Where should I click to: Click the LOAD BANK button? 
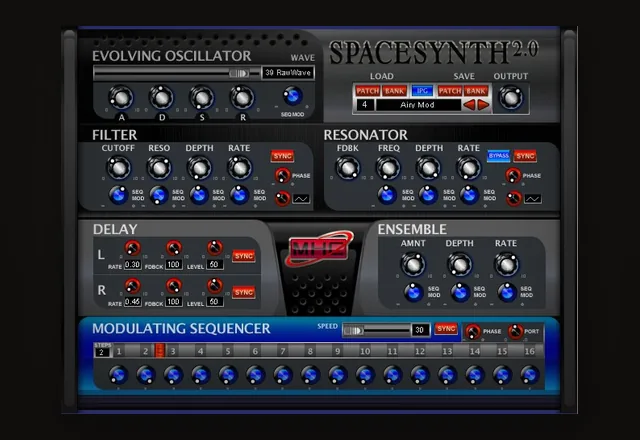point(394,91)
